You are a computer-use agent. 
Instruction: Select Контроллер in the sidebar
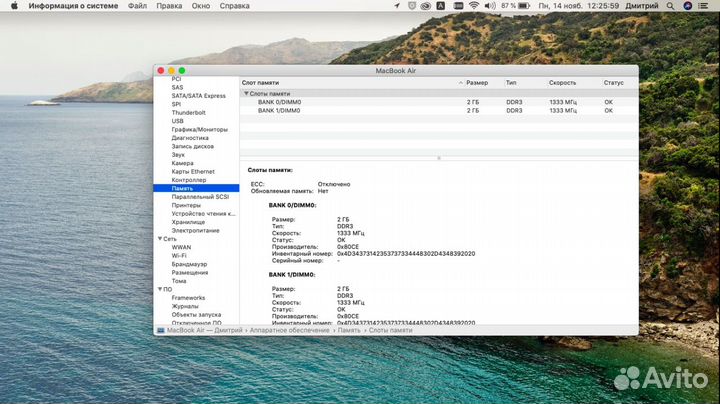[x=189, y=180]
